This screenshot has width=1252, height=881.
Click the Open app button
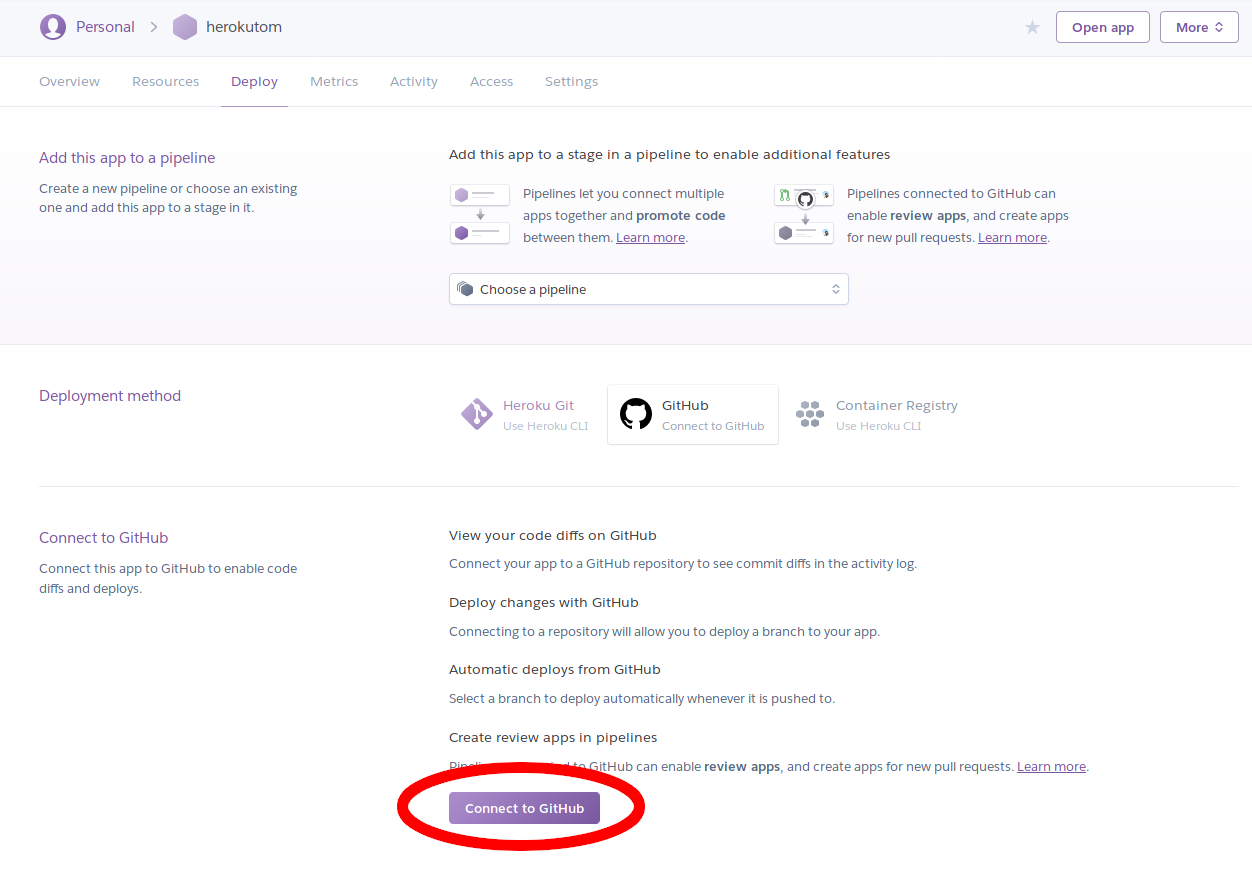pyautogui.click(x=1103, y=27)
